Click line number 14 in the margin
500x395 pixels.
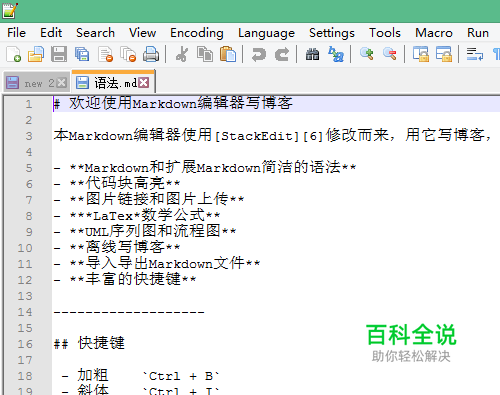(x=25, y=312)
